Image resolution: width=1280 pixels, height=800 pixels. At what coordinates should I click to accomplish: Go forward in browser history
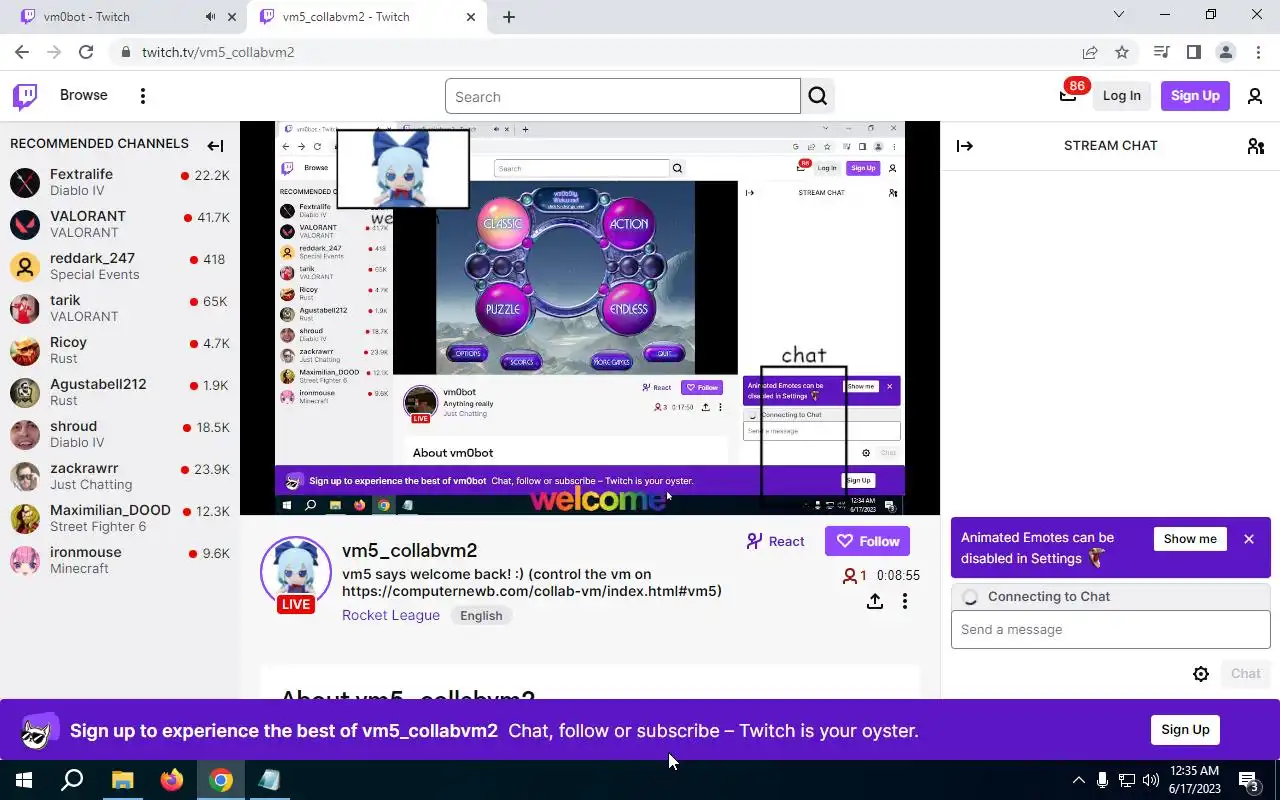54,52
